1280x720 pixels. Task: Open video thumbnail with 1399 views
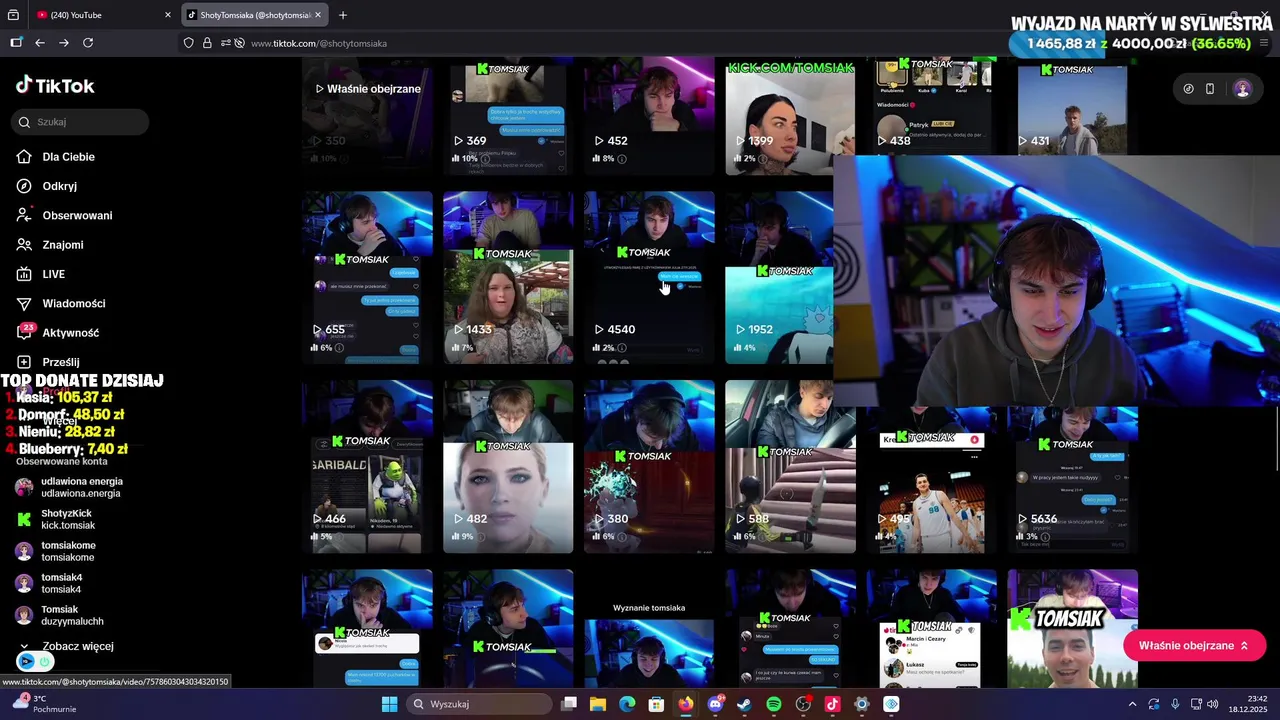[x=790, y=116]
